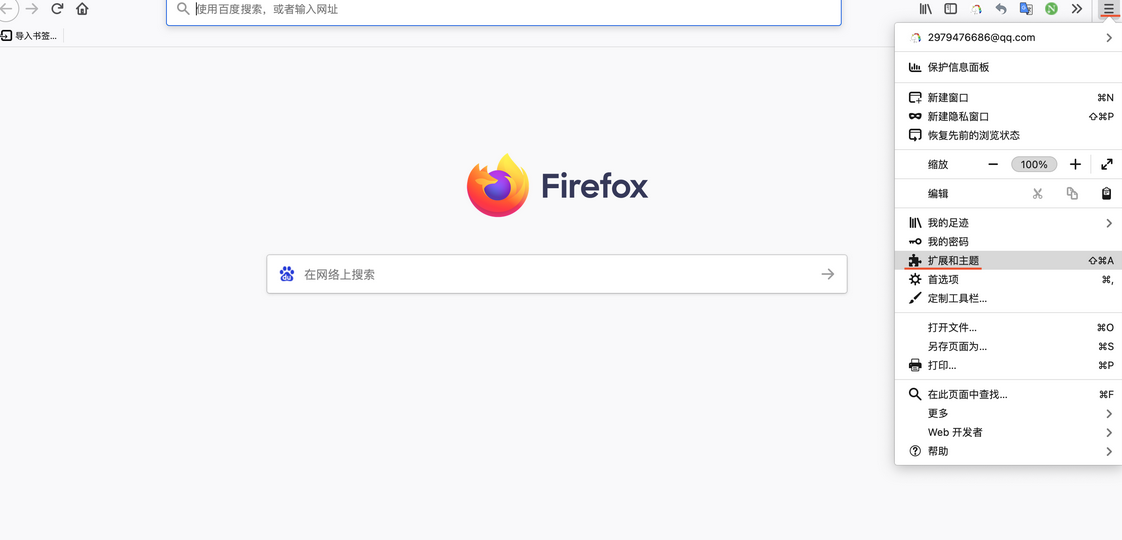Expand the 帮助 row arrow
Viewport: 1122px width, 540px height.
tap(1109, 451)
